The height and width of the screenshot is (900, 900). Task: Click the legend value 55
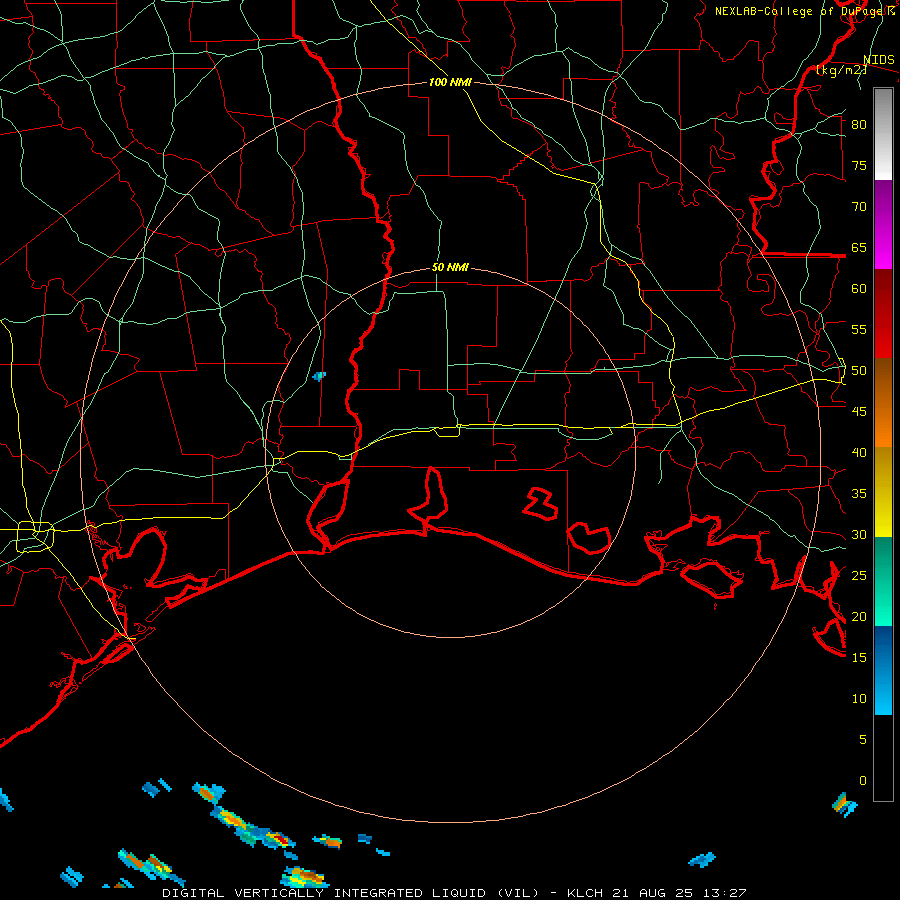coord(859,329)
